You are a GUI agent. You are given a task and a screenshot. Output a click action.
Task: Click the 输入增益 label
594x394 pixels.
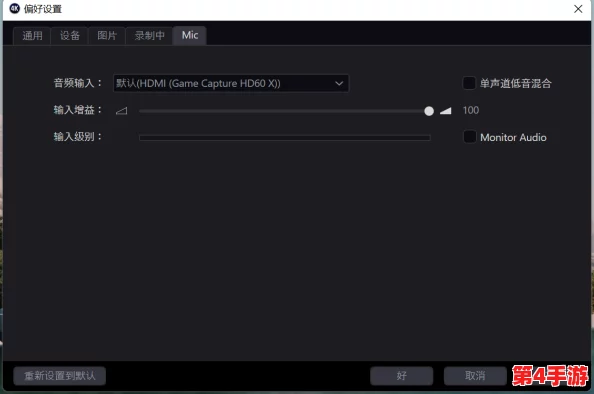[77, 110]
